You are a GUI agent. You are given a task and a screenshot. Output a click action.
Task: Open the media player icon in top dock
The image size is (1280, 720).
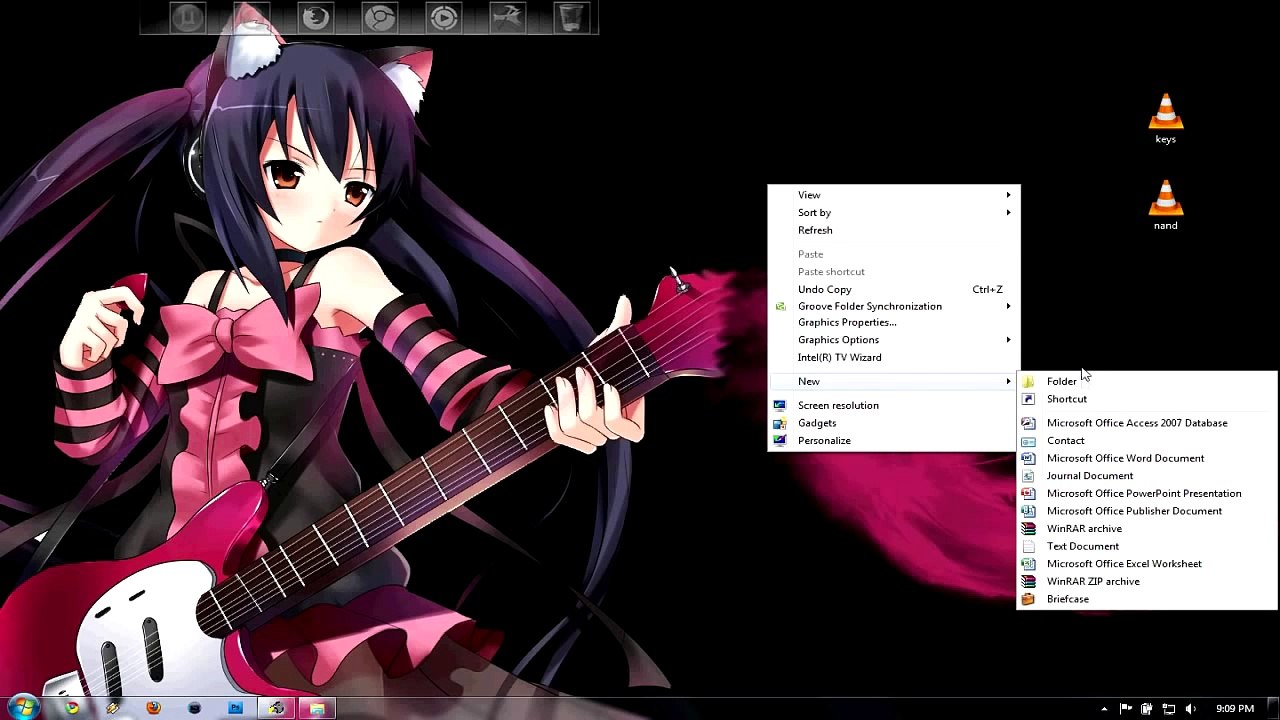(x=443, y=17)
